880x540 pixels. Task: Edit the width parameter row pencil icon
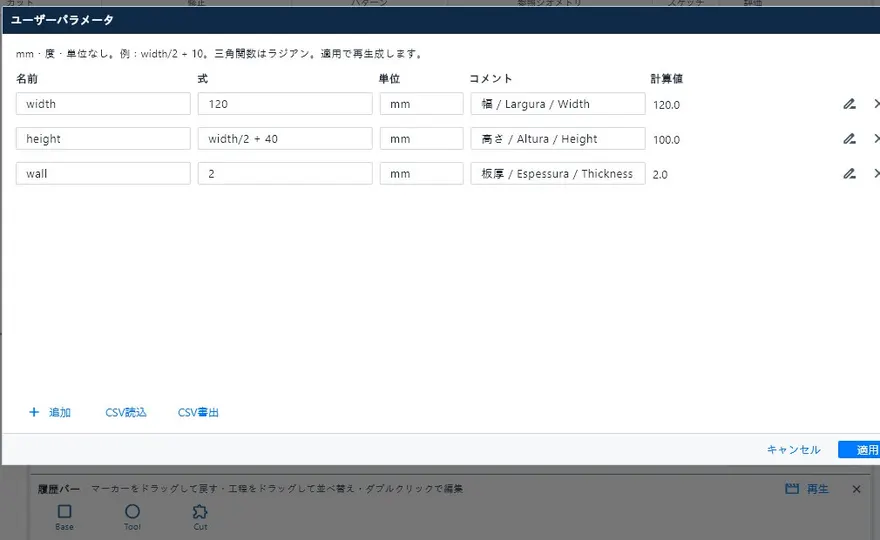[x=849, y=104]
